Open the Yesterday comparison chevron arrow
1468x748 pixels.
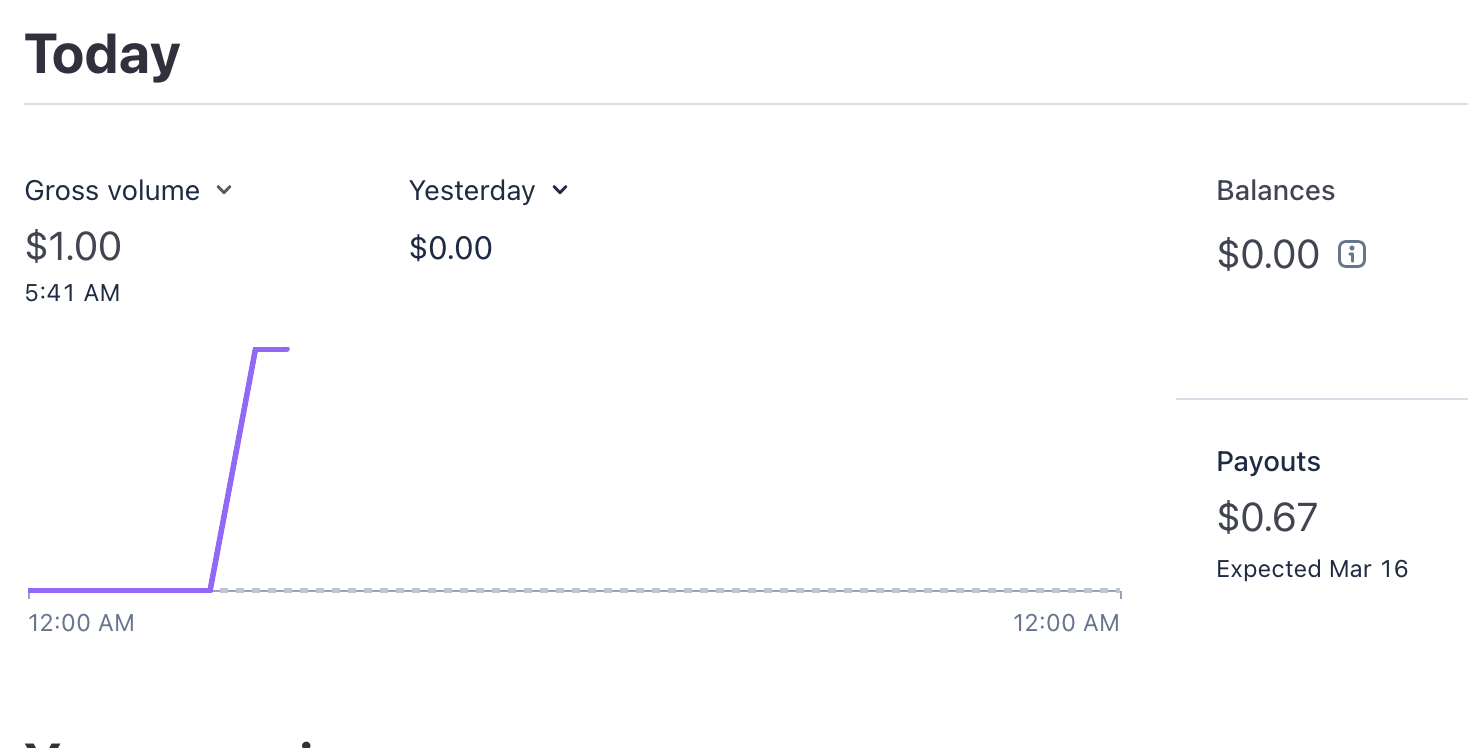point(560,190)
